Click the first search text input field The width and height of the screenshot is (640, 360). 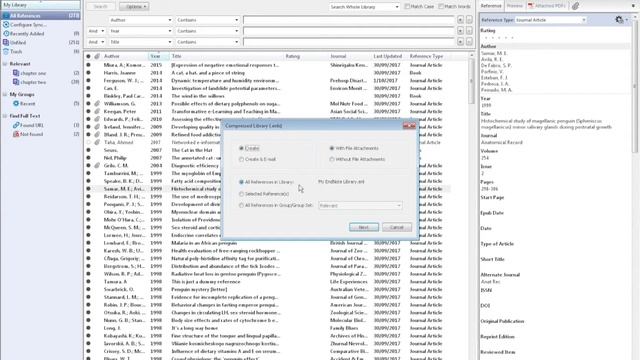click(349, 20)
